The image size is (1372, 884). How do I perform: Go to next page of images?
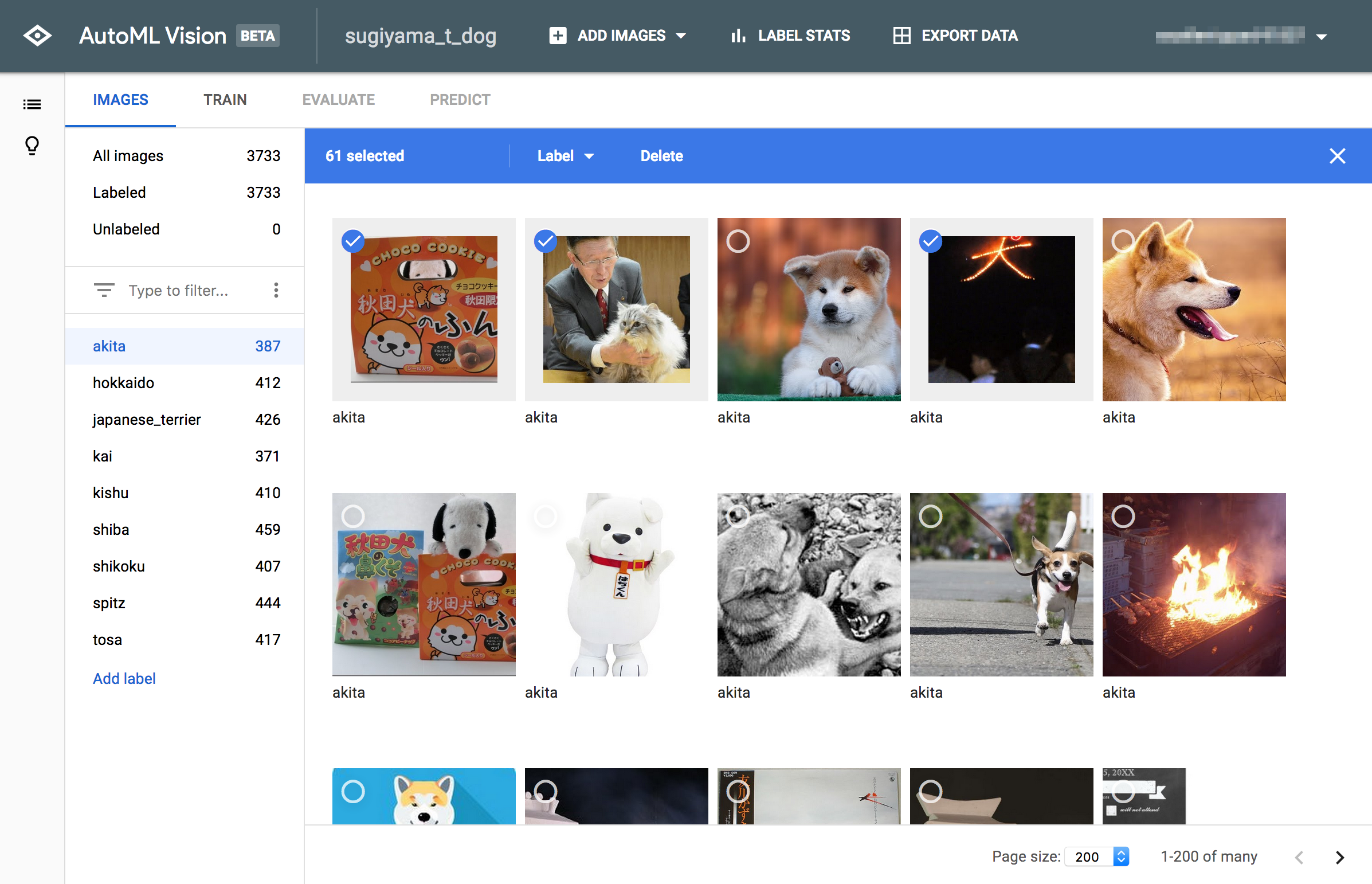click(x=1339, y=857)
